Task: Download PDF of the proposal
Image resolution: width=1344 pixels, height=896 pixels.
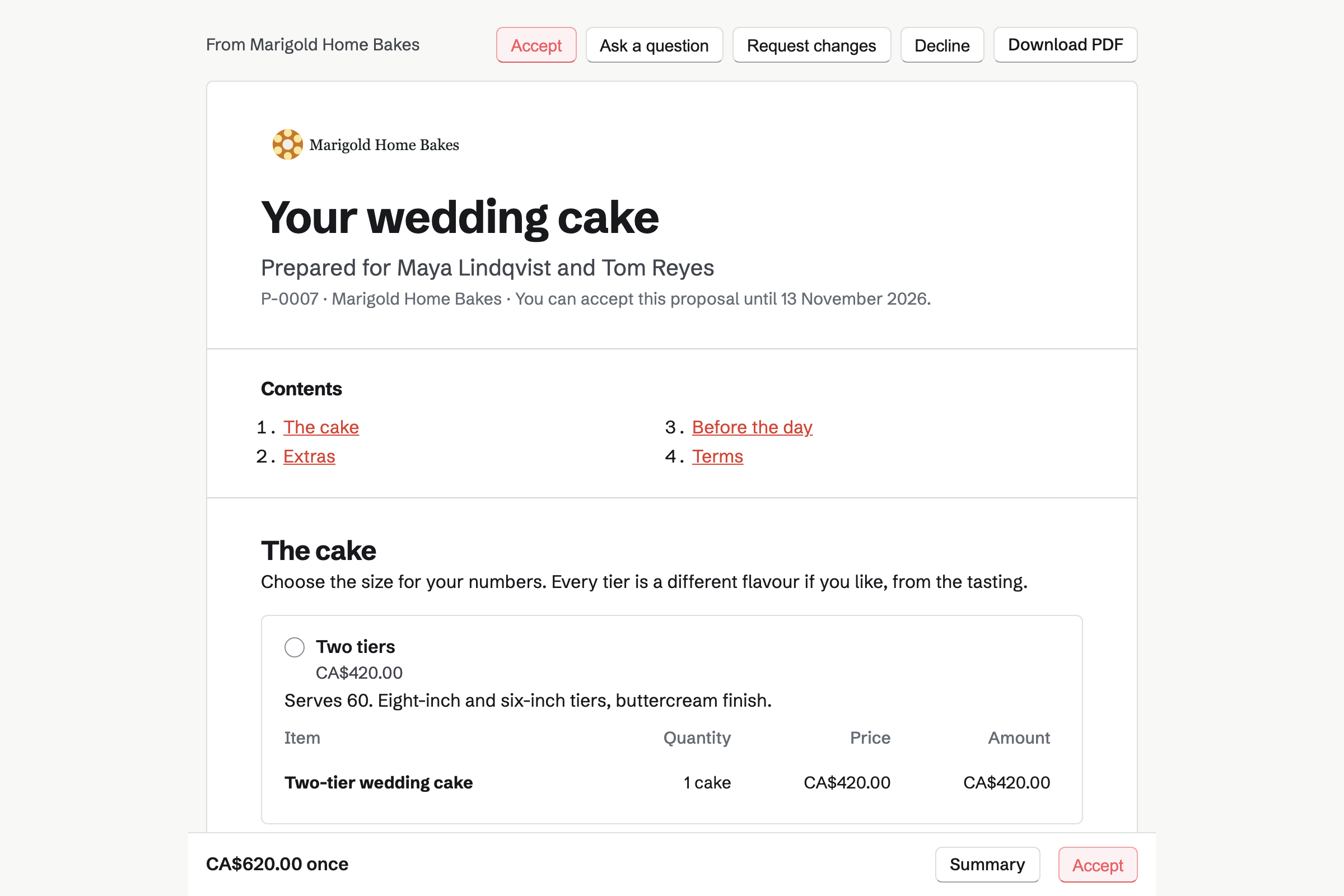Action: (x=1065, y=45)
